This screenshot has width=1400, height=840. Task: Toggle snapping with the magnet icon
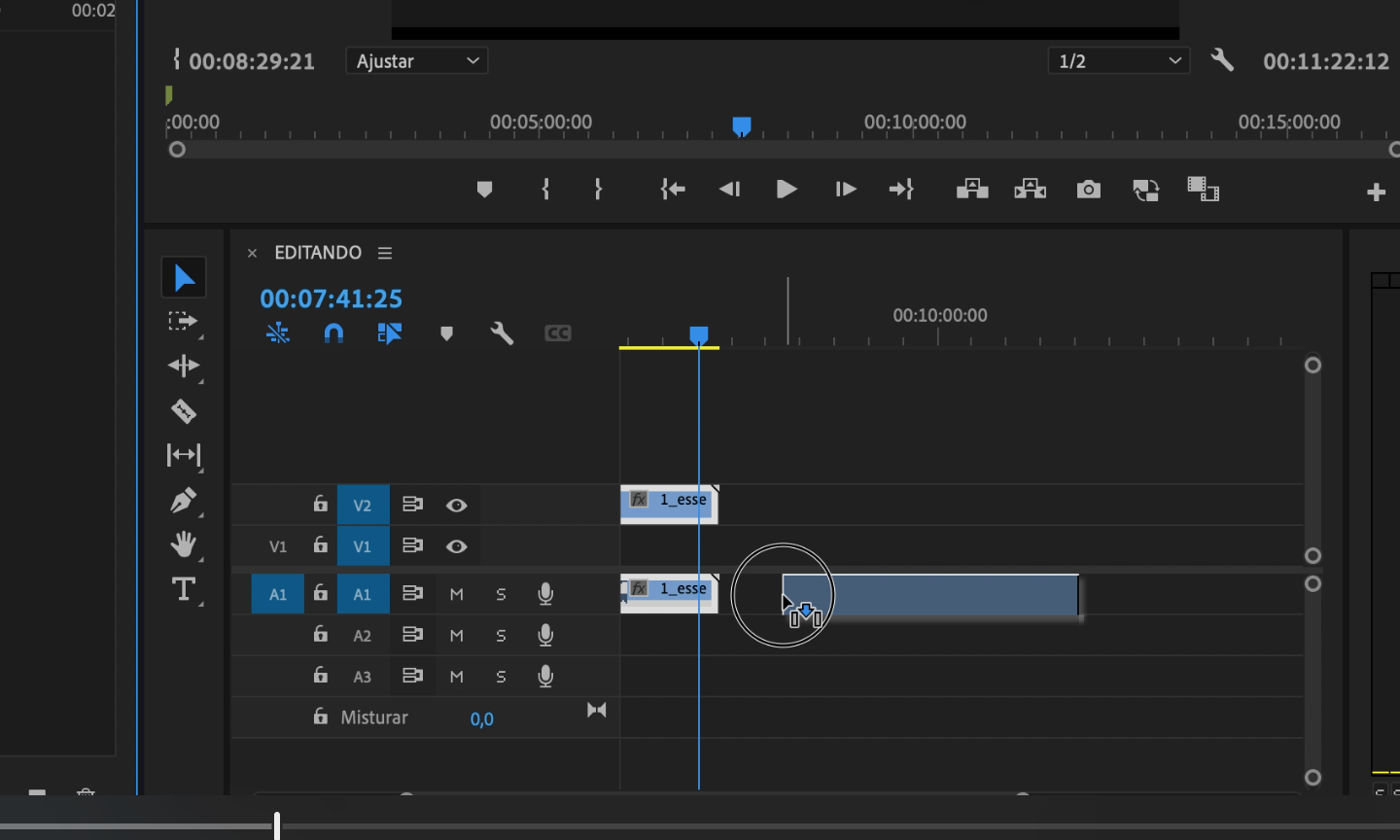(x=333, y=333)
